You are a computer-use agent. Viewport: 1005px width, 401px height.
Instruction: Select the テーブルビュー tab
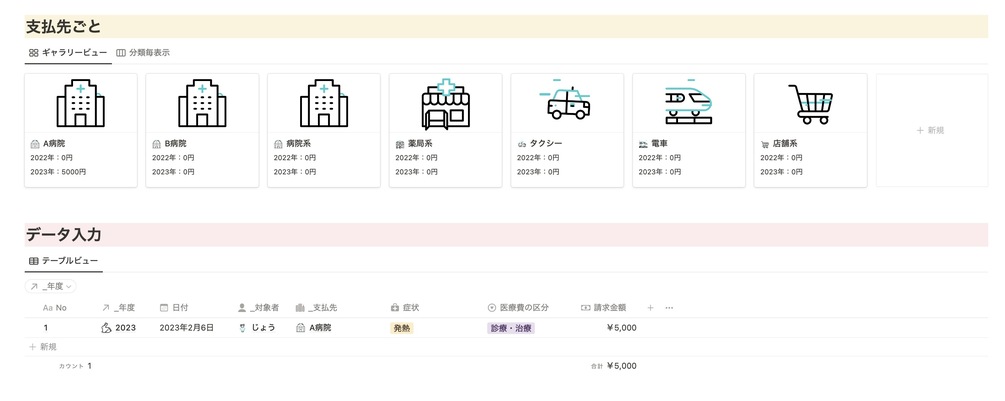pos(63,261)
